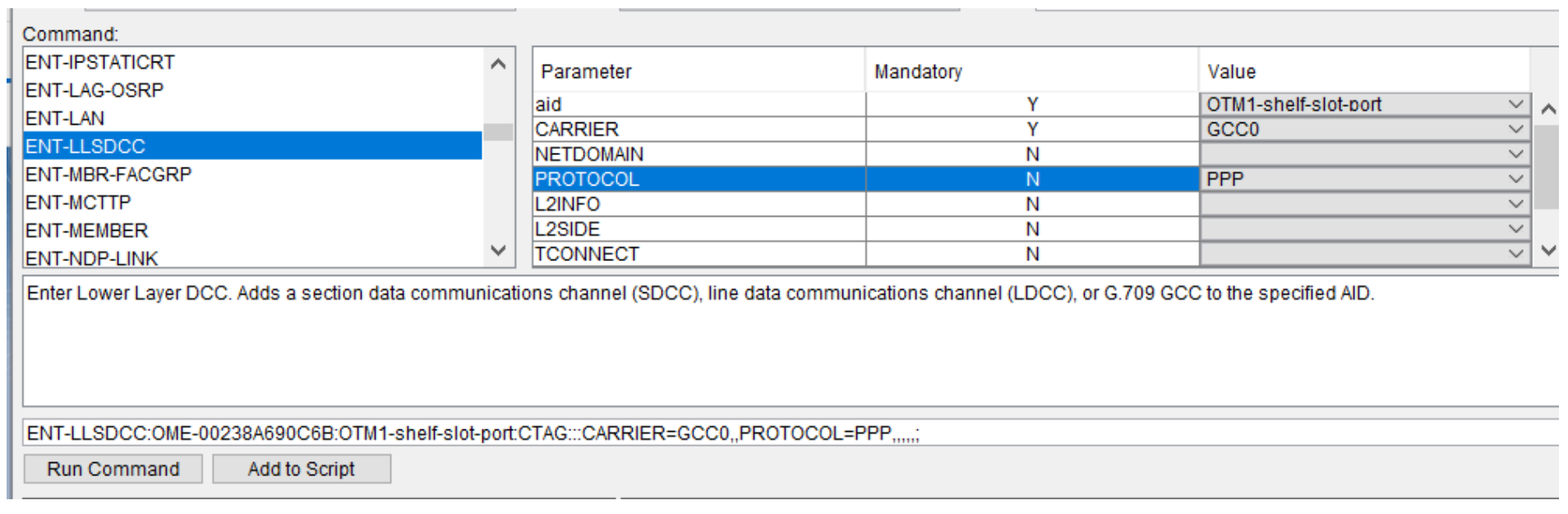Screen dimensions: 1568x514
Task: Open the L2SIDE value dropdown
Action: pyautogui.click(x=1515, y=228)
